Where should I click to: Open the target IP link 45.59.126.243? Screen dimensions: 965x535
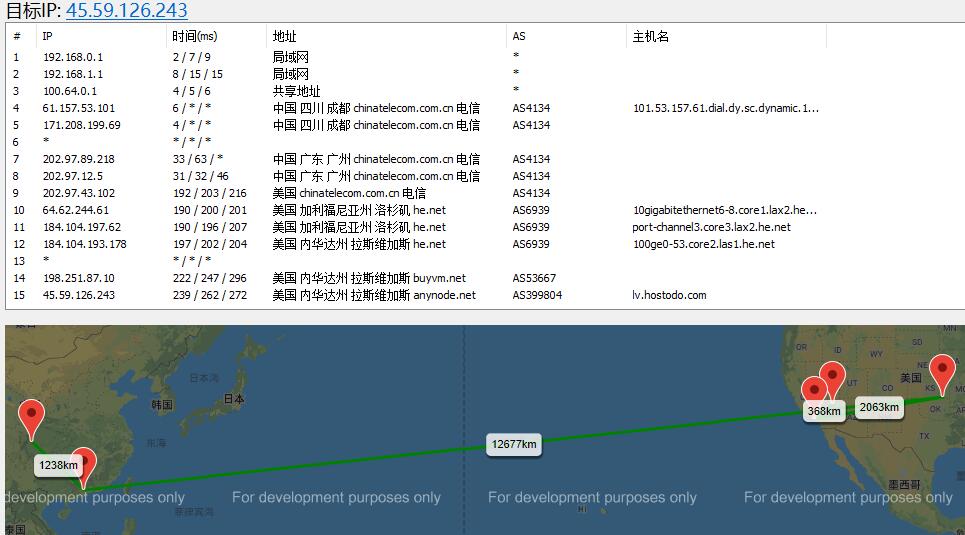pyautogui.click(x=127, y=10)
